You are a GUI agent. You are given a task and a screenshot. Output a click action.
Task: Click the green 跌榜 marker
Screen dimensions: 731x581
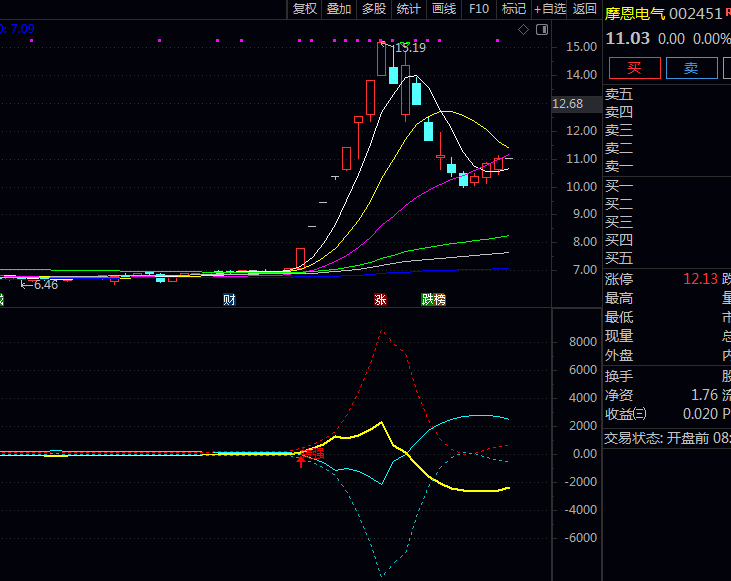433,299
